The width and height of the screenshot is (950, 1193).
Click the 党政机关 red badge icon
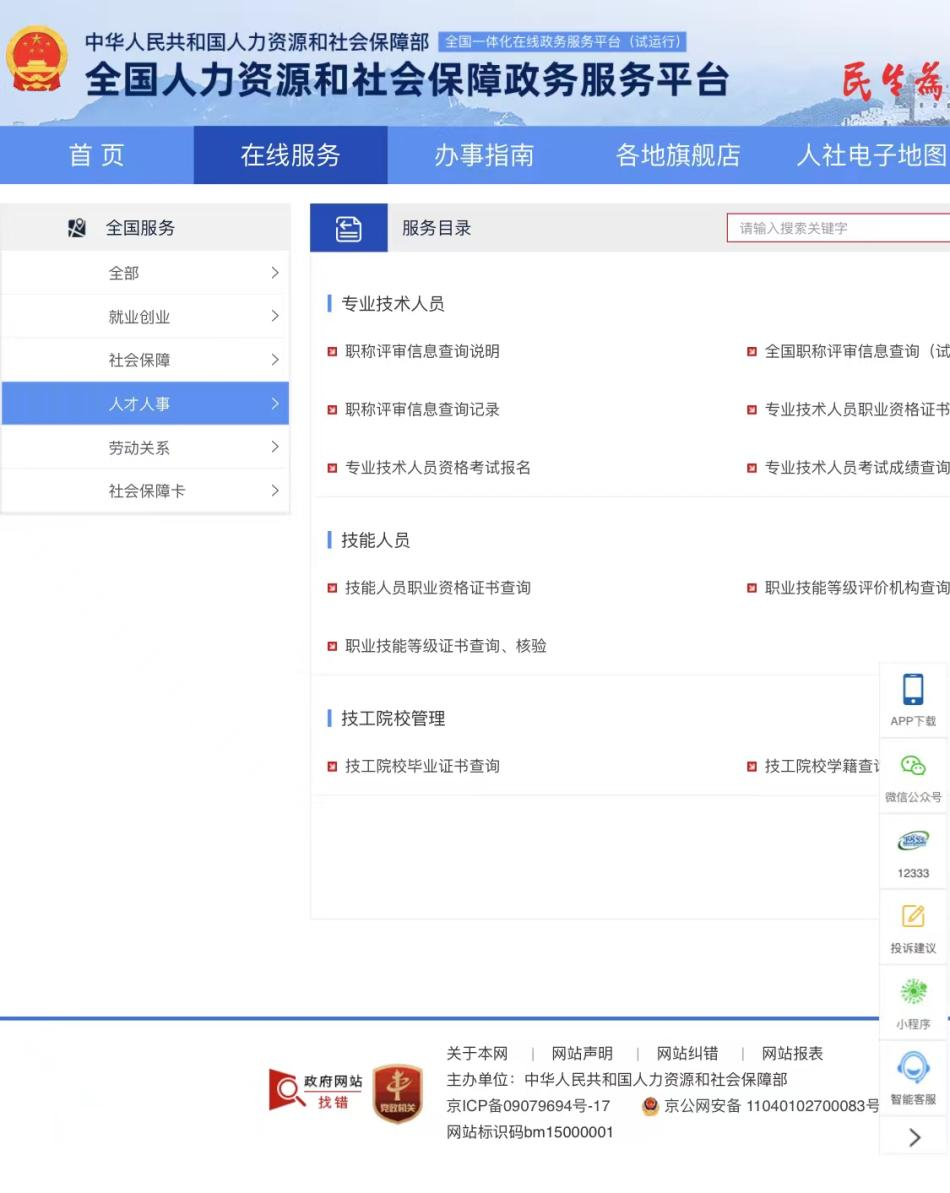[x=396, y=1090]
